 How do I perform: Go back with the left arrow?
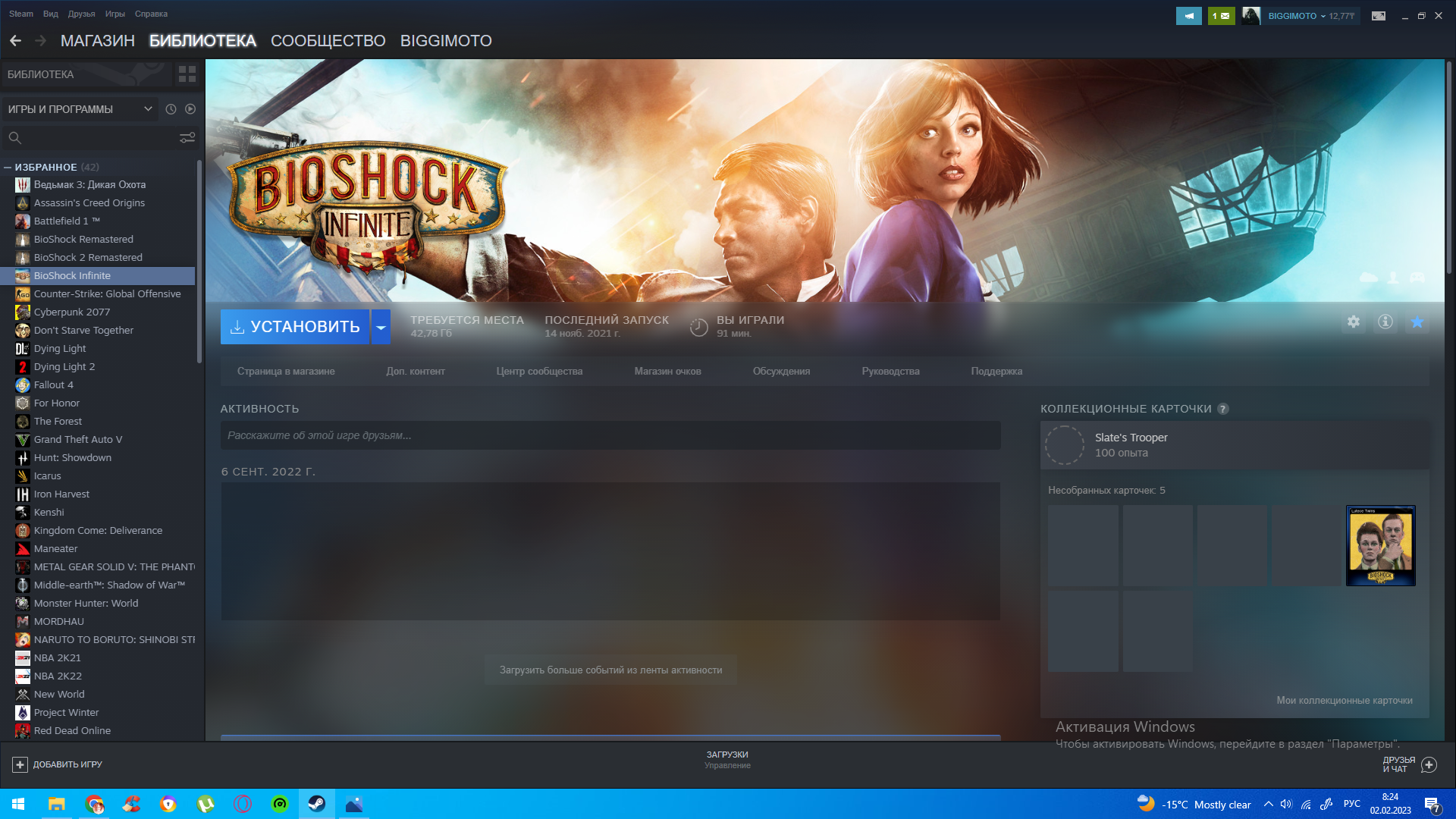point(15,41)
